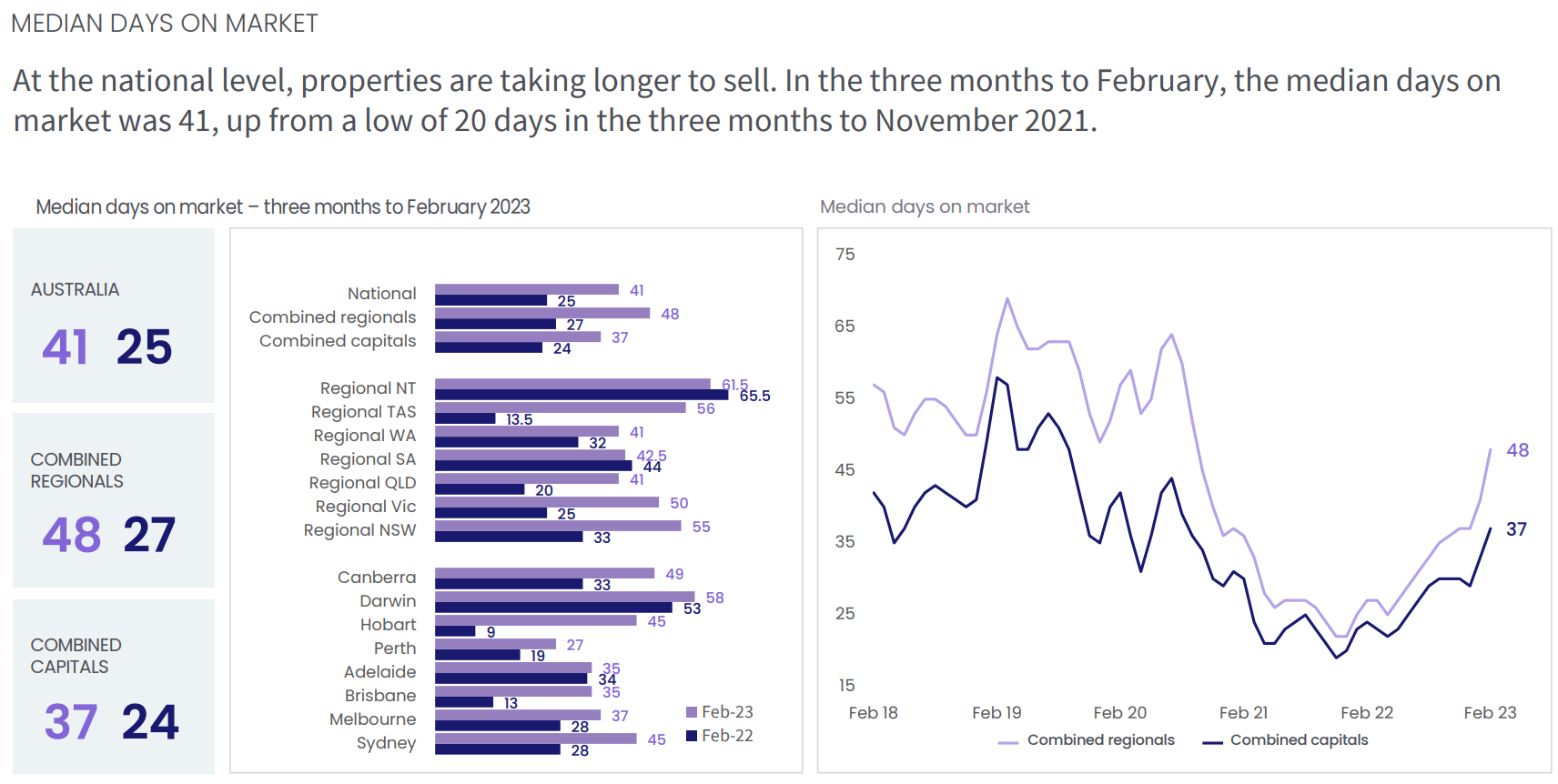Viewport: 1558px width, 784px height.
Task: Select the Combined capitals line legend marker
Action: click(1211, 742)
